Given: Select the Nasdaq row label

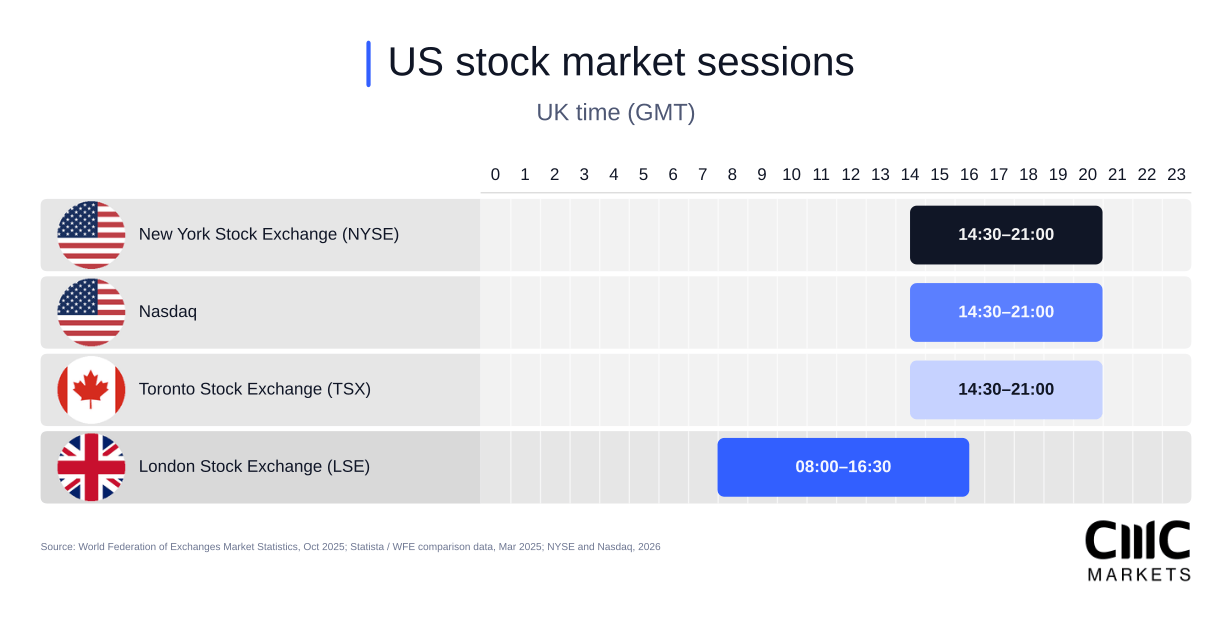Looking at the screenshot, I should tap(168, 312).
